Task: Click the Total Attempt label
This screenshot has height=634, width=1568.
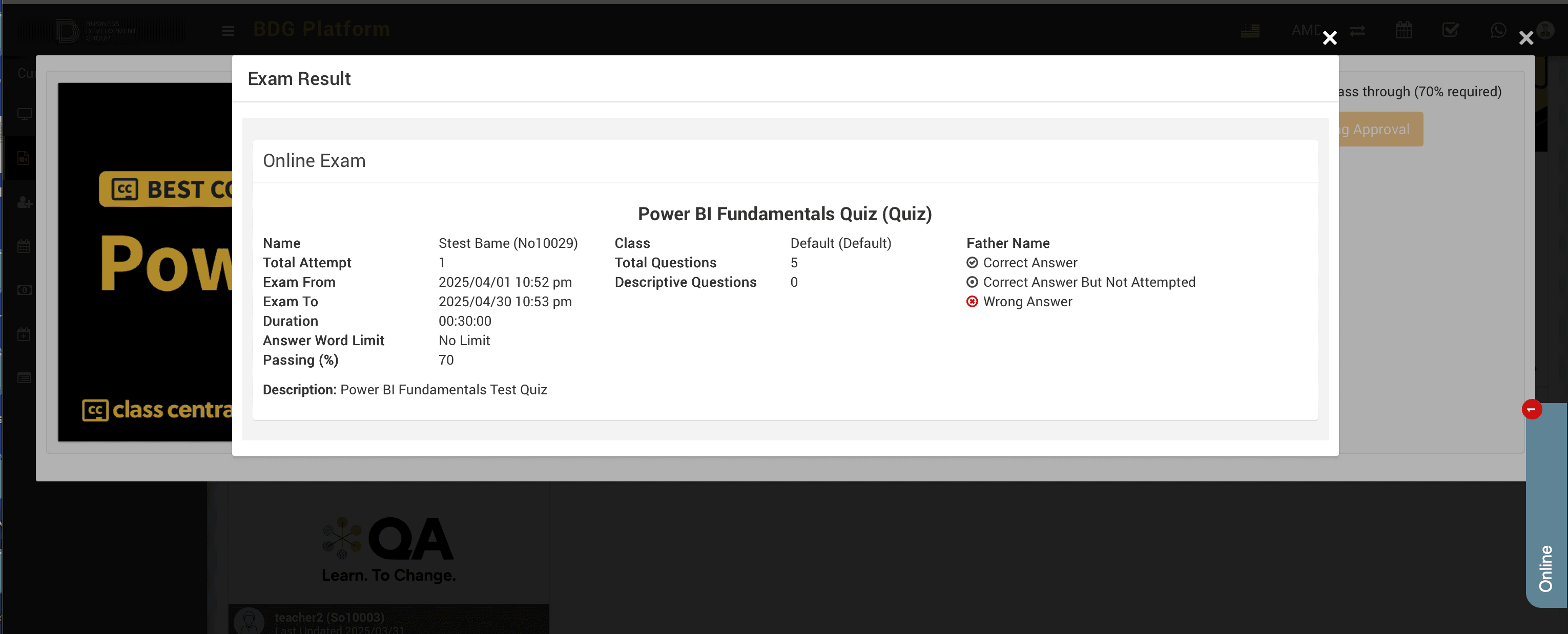Action: [307, 263]
